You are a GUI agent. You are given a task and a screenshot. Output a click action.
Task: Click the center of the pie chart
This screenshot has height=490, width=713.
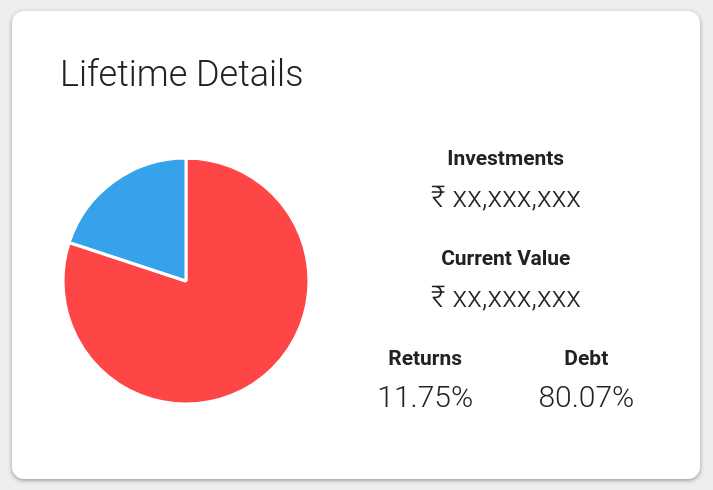pos(186,281)
